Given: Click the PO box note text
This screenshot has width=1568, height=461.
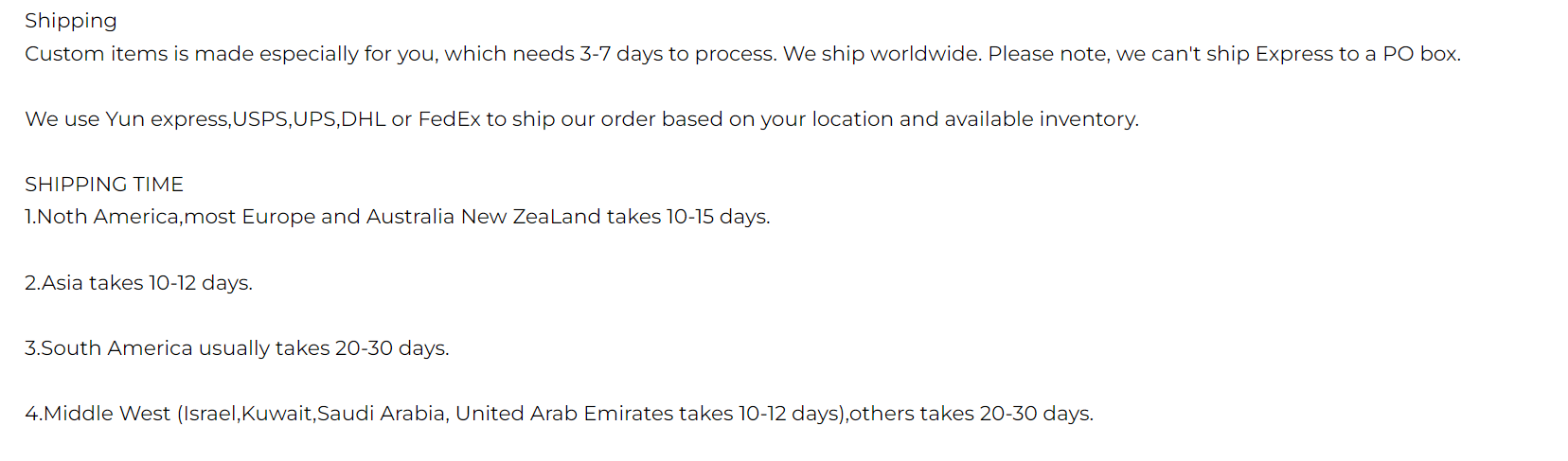Looking at the screenshot, I should [1224, 54].
